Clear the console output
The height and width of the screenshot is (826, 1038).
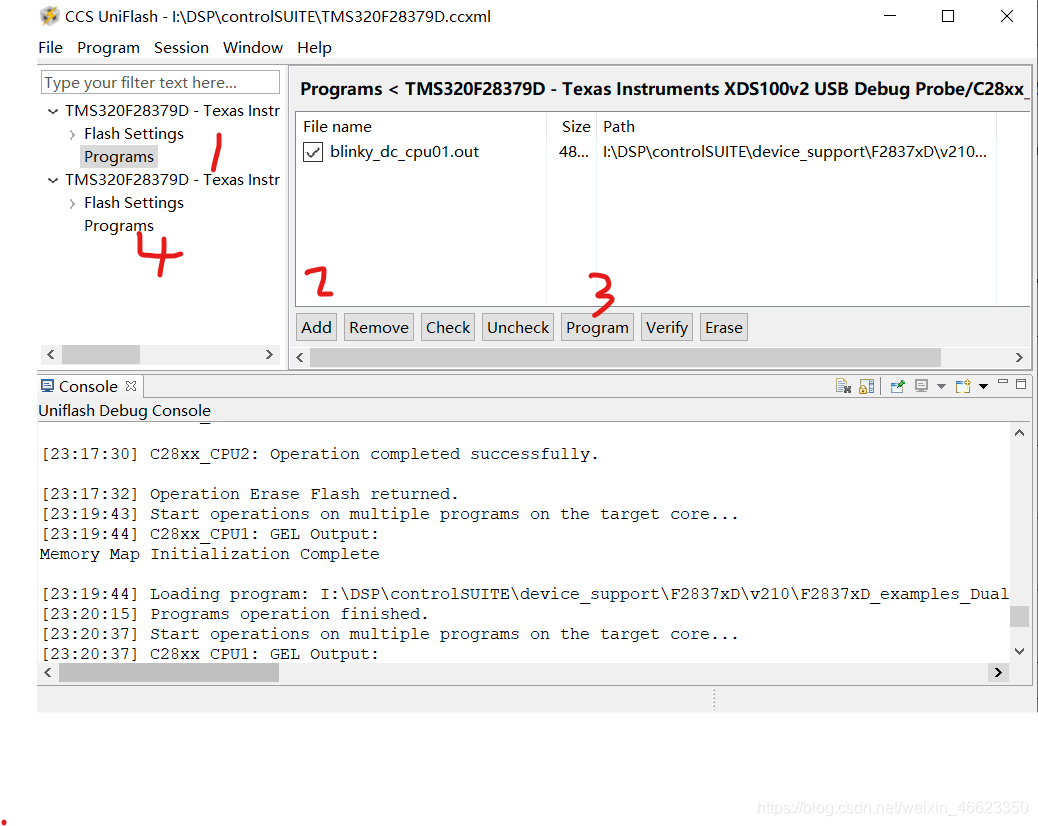pyautogui.click(x=843, y=386)
